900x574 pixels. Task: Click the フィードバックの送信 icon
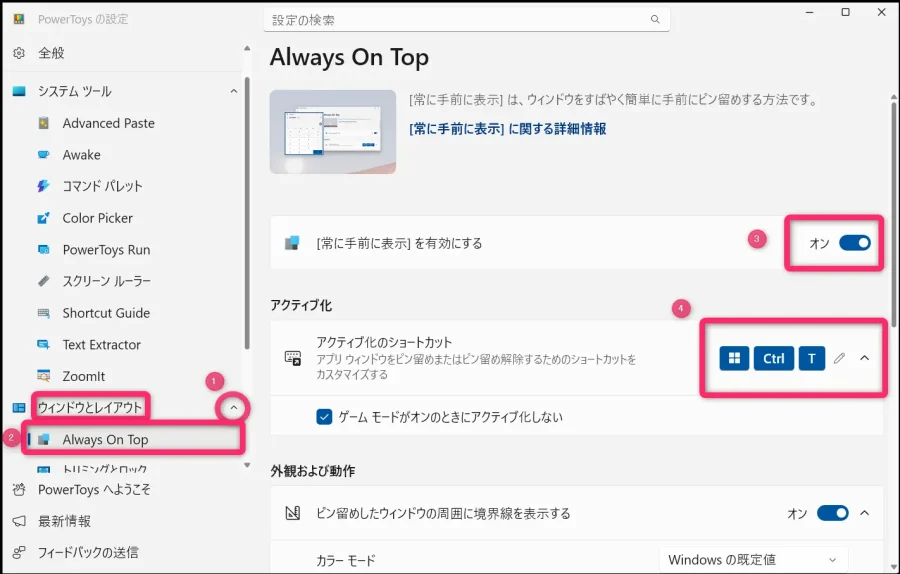(x=19, y=553)
